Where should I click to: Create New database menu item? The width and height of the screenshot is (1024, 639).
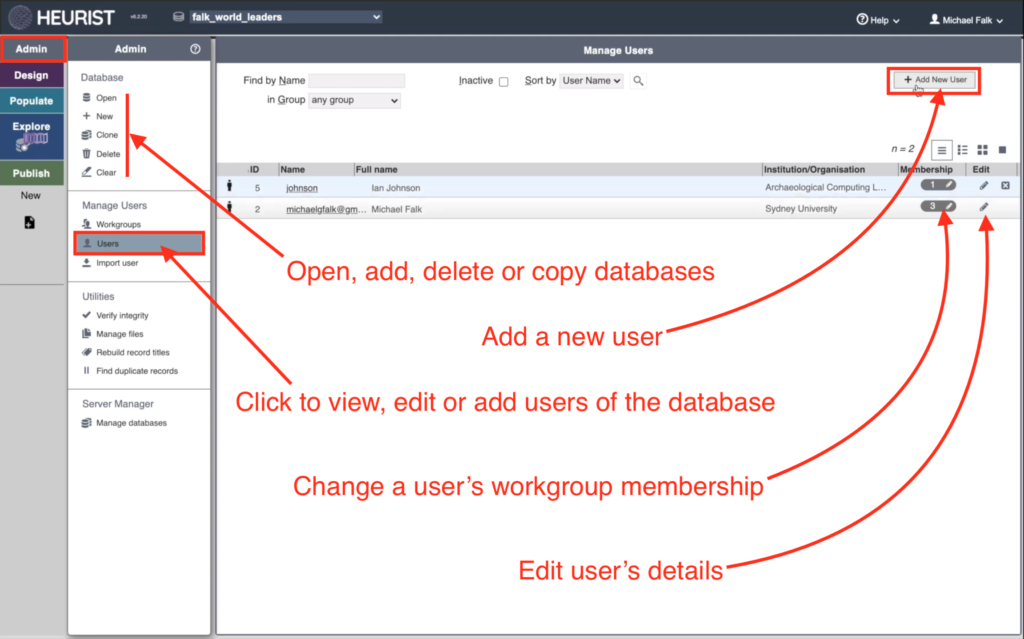pos(98,116)
